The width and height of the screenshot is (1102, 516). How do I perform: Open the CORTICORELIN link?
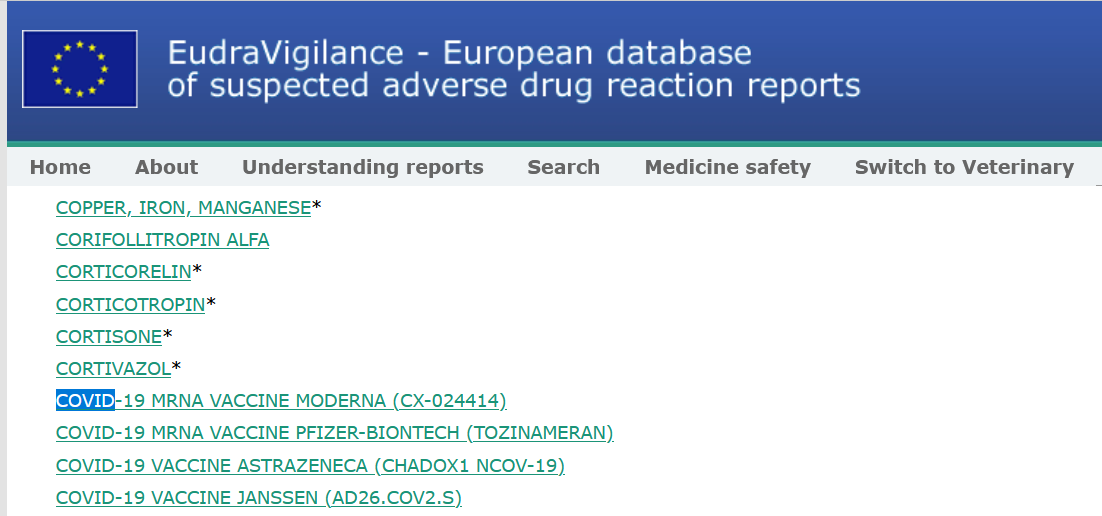(124, 271)
